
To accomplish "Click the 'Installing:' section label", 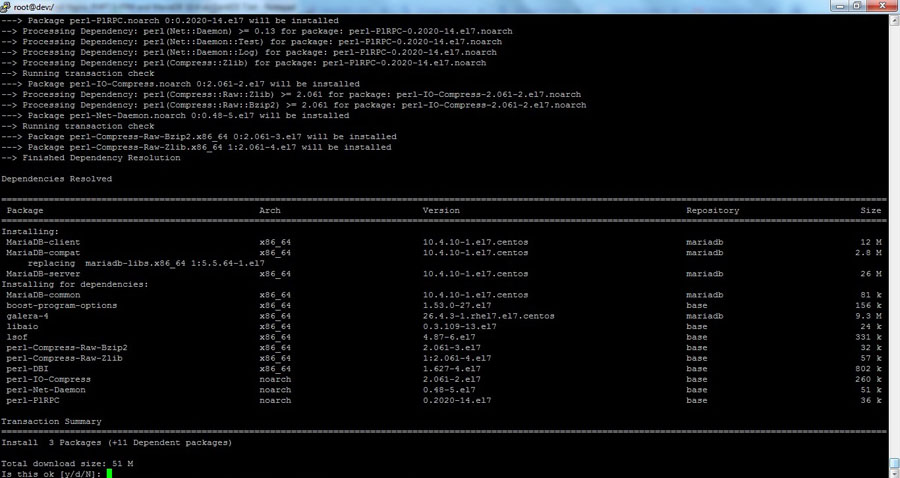I will [30, 232].
